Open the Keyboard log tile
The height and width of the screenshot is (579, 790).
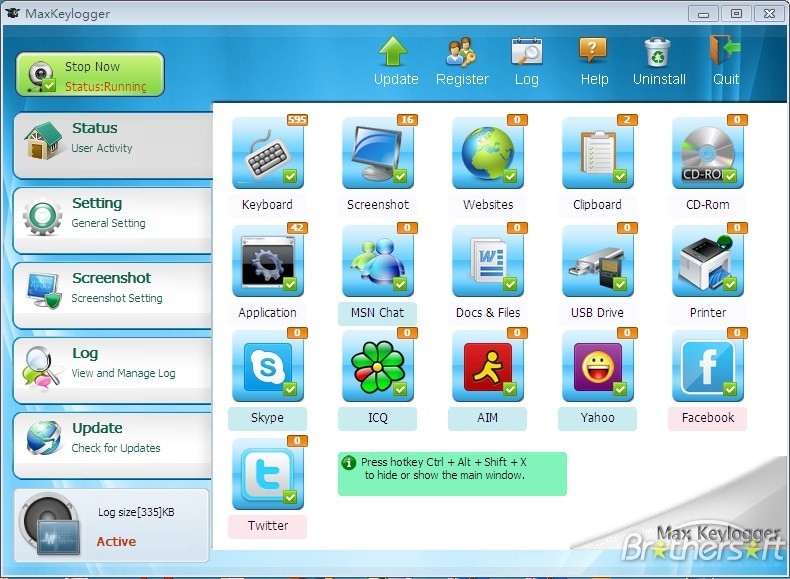click(x=268, y=153)
